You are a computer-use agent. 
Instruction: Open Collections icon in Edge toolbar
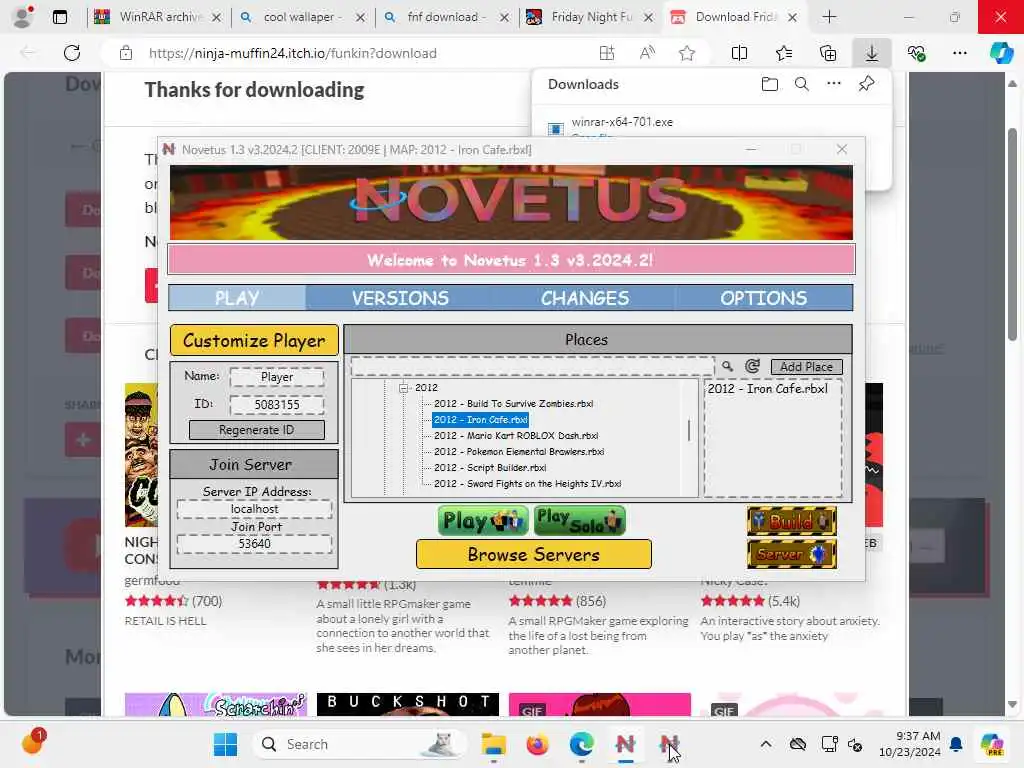(x=827, y=53)
